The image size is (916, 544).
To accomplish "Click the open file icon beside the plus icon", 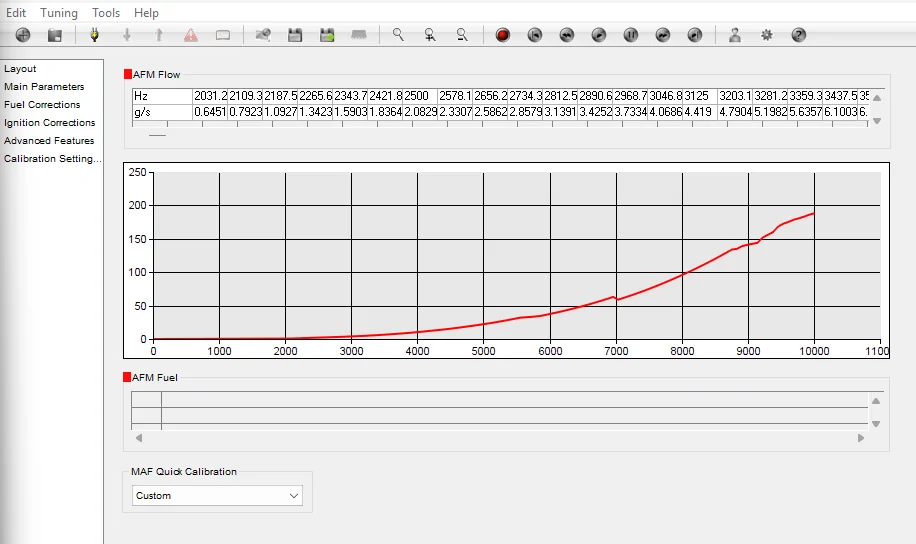I will [55, 35].
